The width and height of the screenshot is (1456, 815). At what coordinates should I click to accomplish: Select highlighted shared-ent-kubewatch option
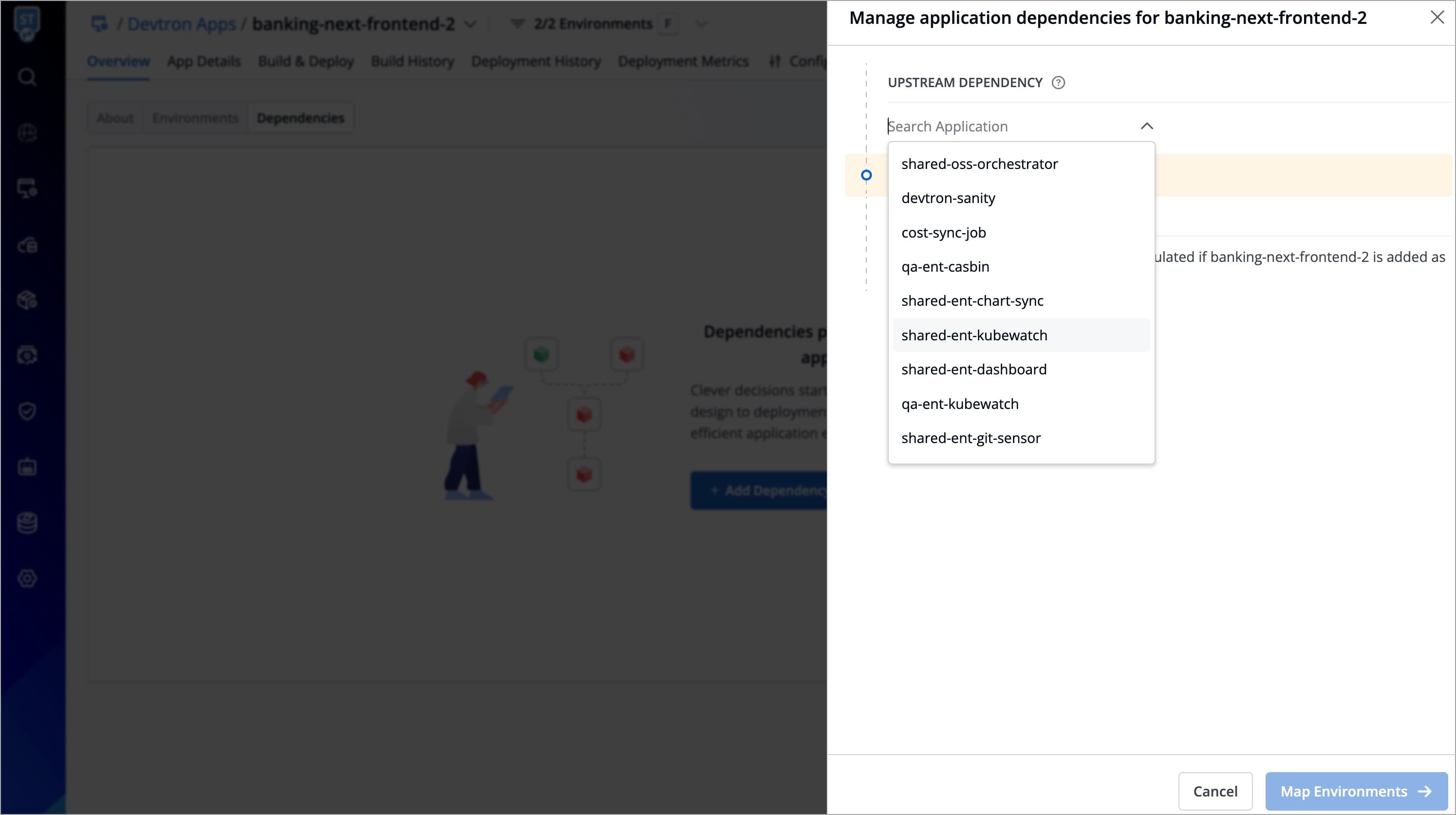(x=974, y=335)
